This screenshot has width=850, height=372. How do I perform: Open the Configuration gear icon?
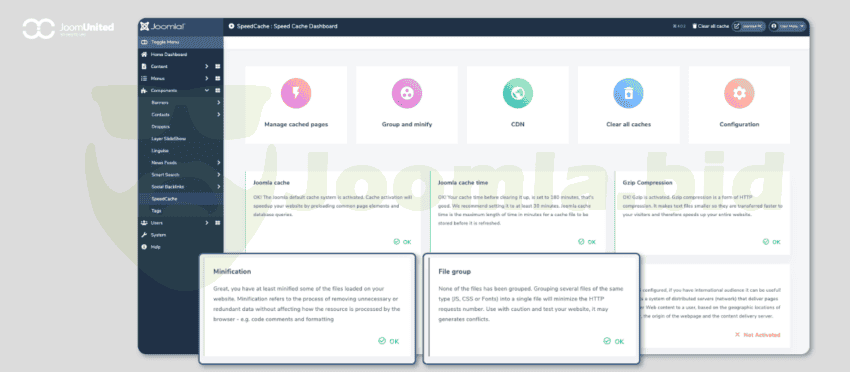(x=739, y=93)
